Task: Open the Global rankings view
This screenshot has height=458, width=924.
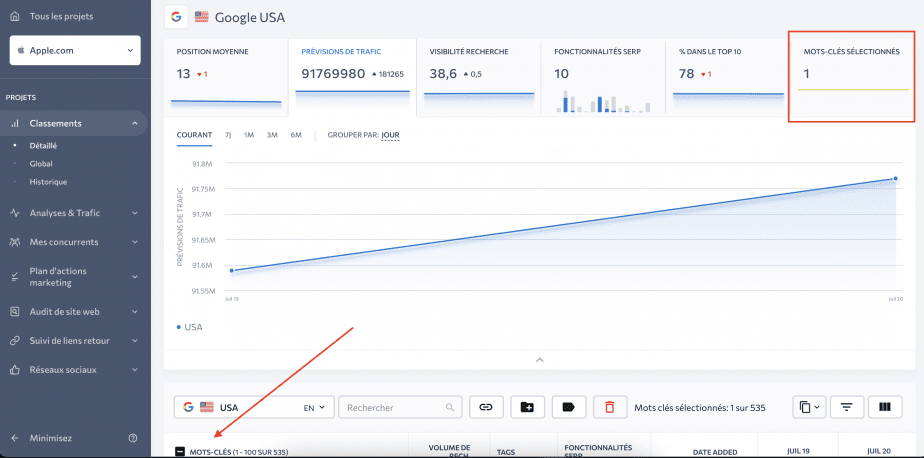Action: pos(41,164)
